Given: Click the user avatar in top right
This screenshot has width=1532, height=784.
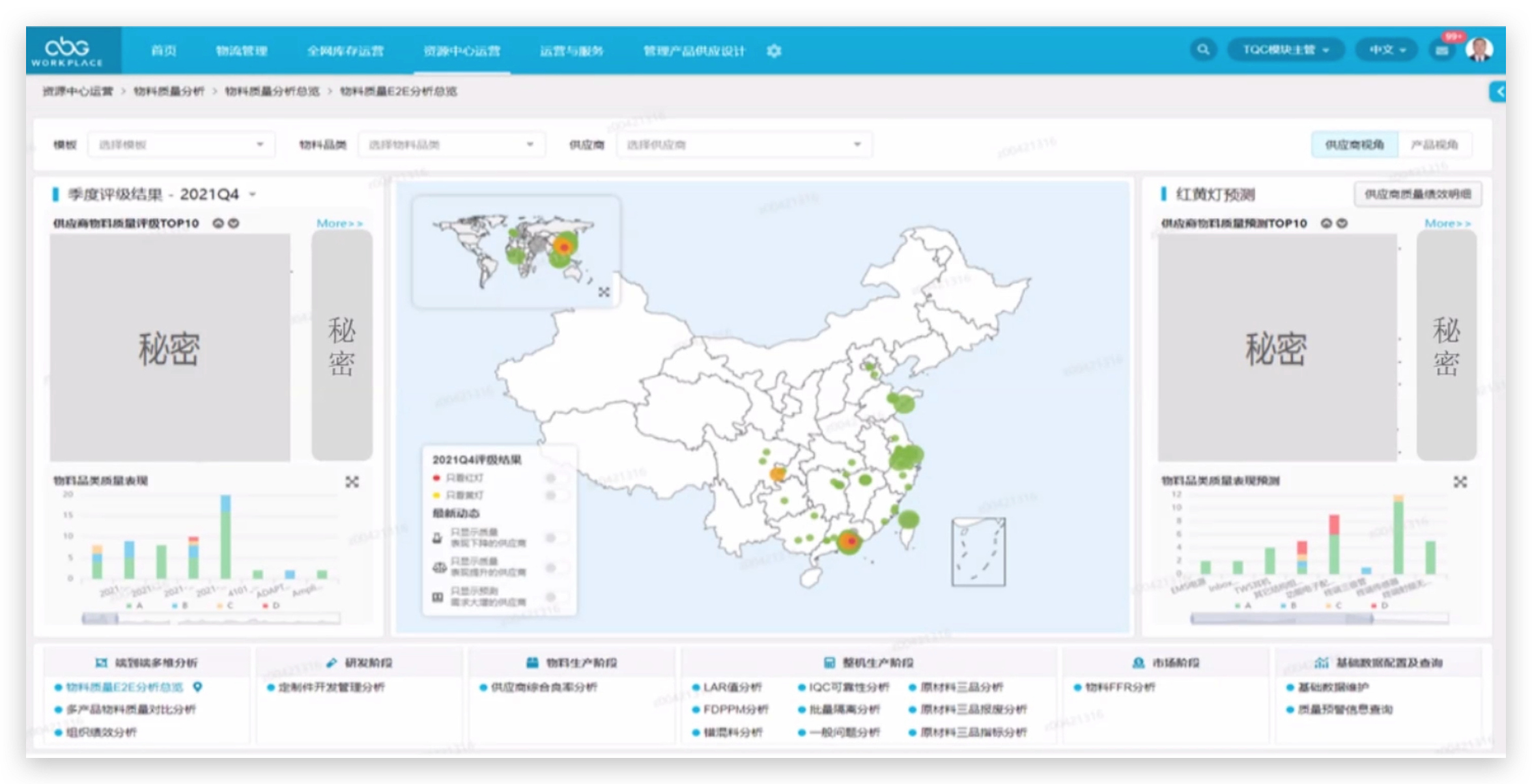Looking at the screenshot, I should (1479, 49).
